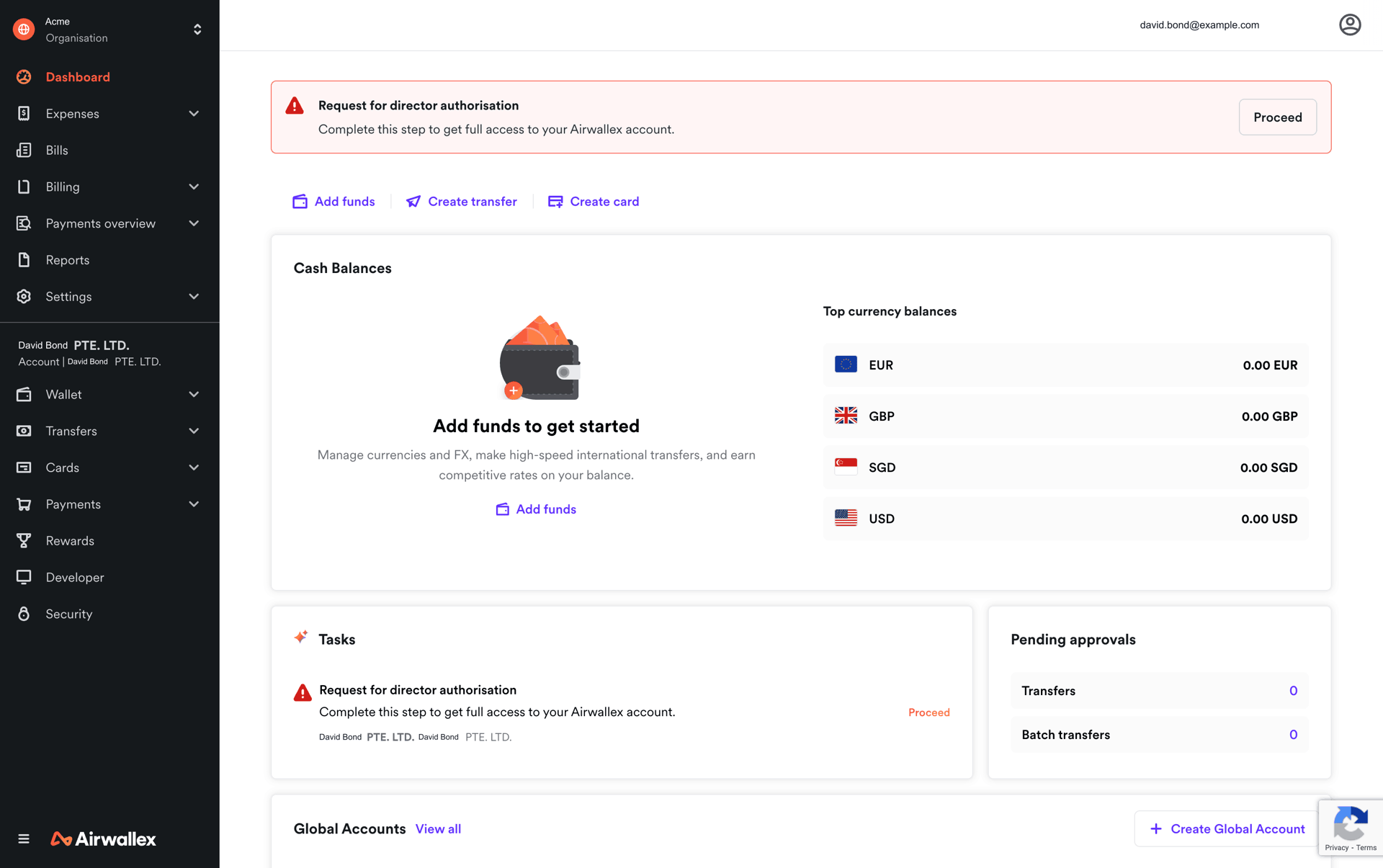Click the Bills document icon
Viewport: 1383px width, 868px height.
click(24, 150)
